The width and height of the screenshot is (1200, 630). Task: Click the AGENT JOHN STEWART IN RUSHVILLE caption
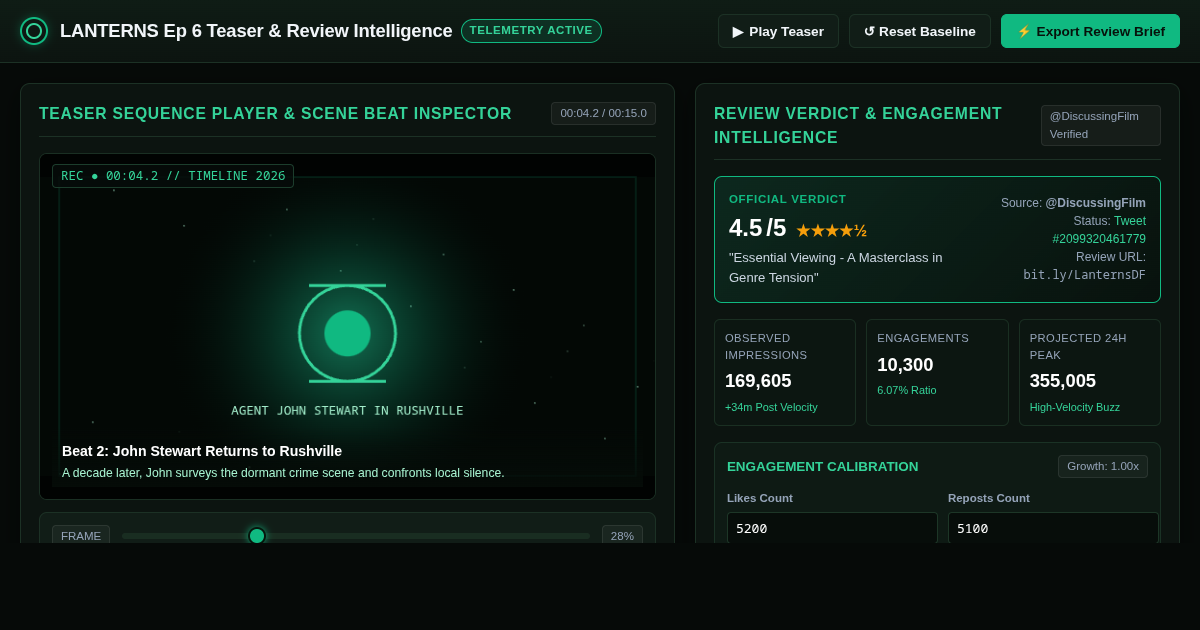tap(347, 411)
